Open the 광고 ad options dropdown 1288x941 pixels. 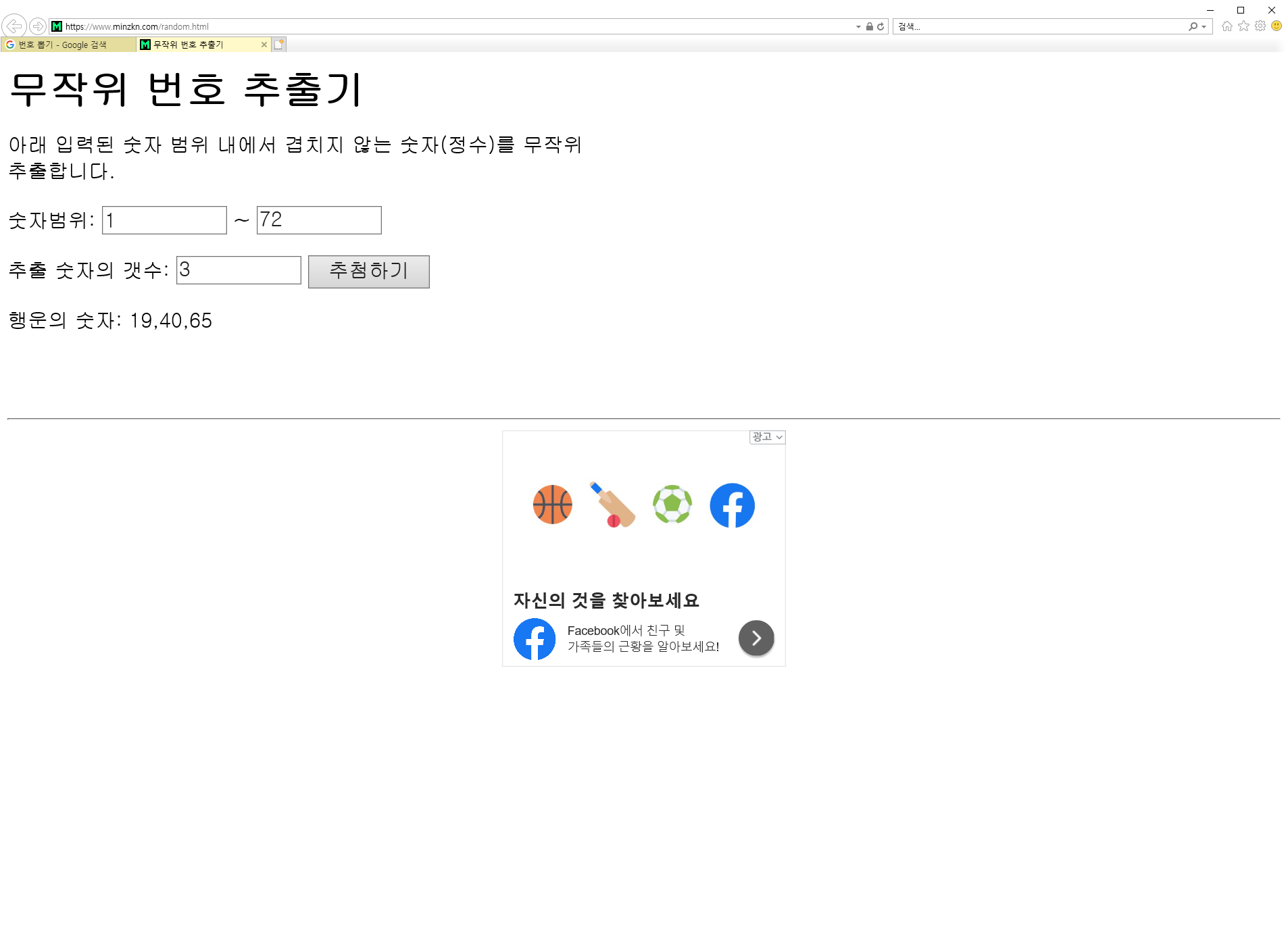pos(767,437)
